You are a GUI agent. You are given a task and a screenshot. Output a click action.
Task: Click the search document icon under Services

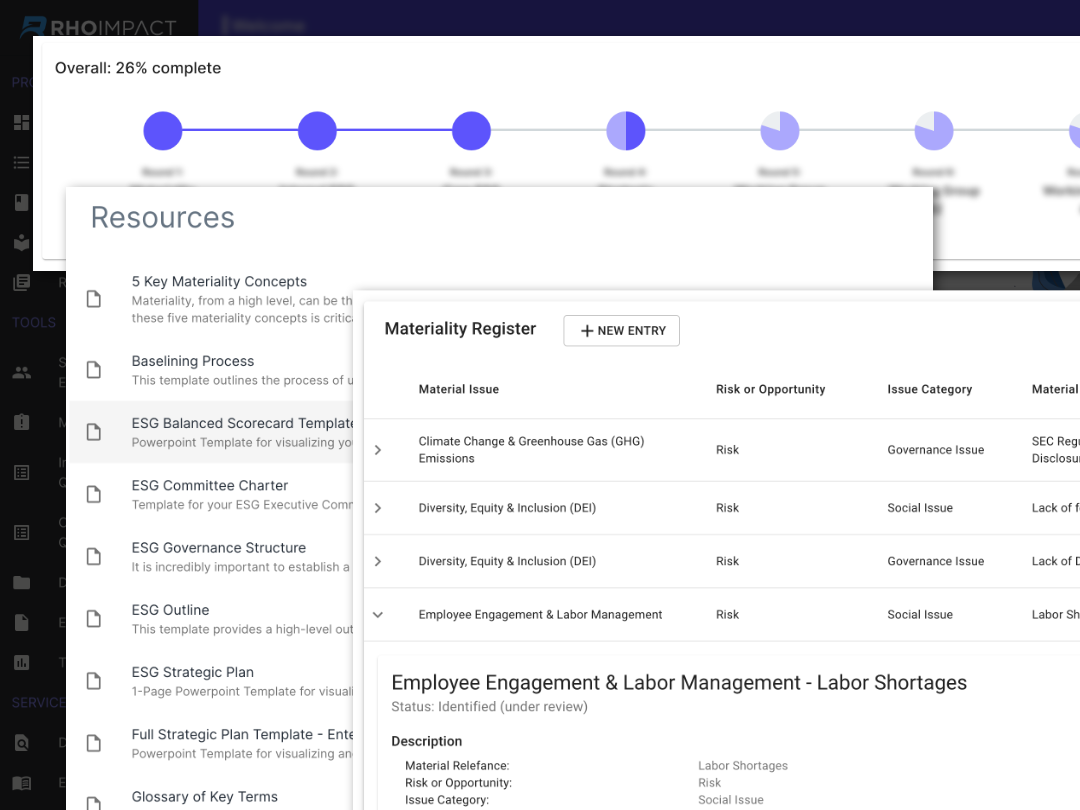[x=21, y=743]
